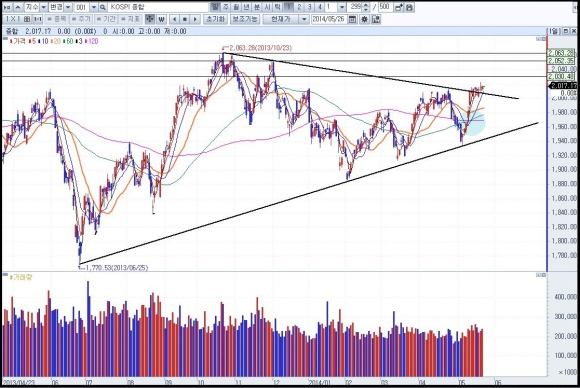Click the W toolbar button
The width and height of the screenshot is (580, 388).
tap(161, 19)
